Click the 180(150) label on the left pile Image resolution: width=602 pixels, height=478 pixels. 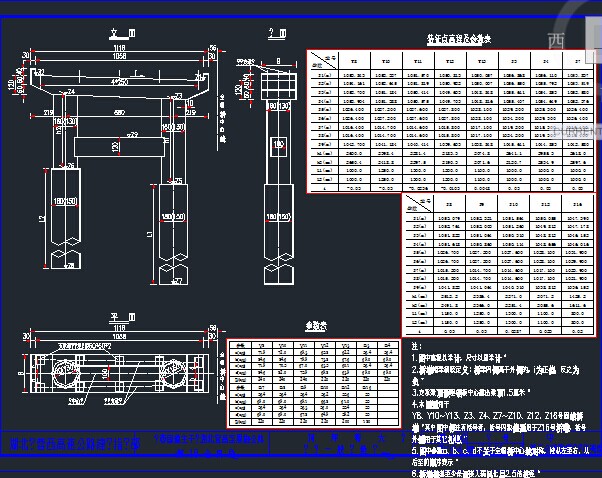coord(66,201)
